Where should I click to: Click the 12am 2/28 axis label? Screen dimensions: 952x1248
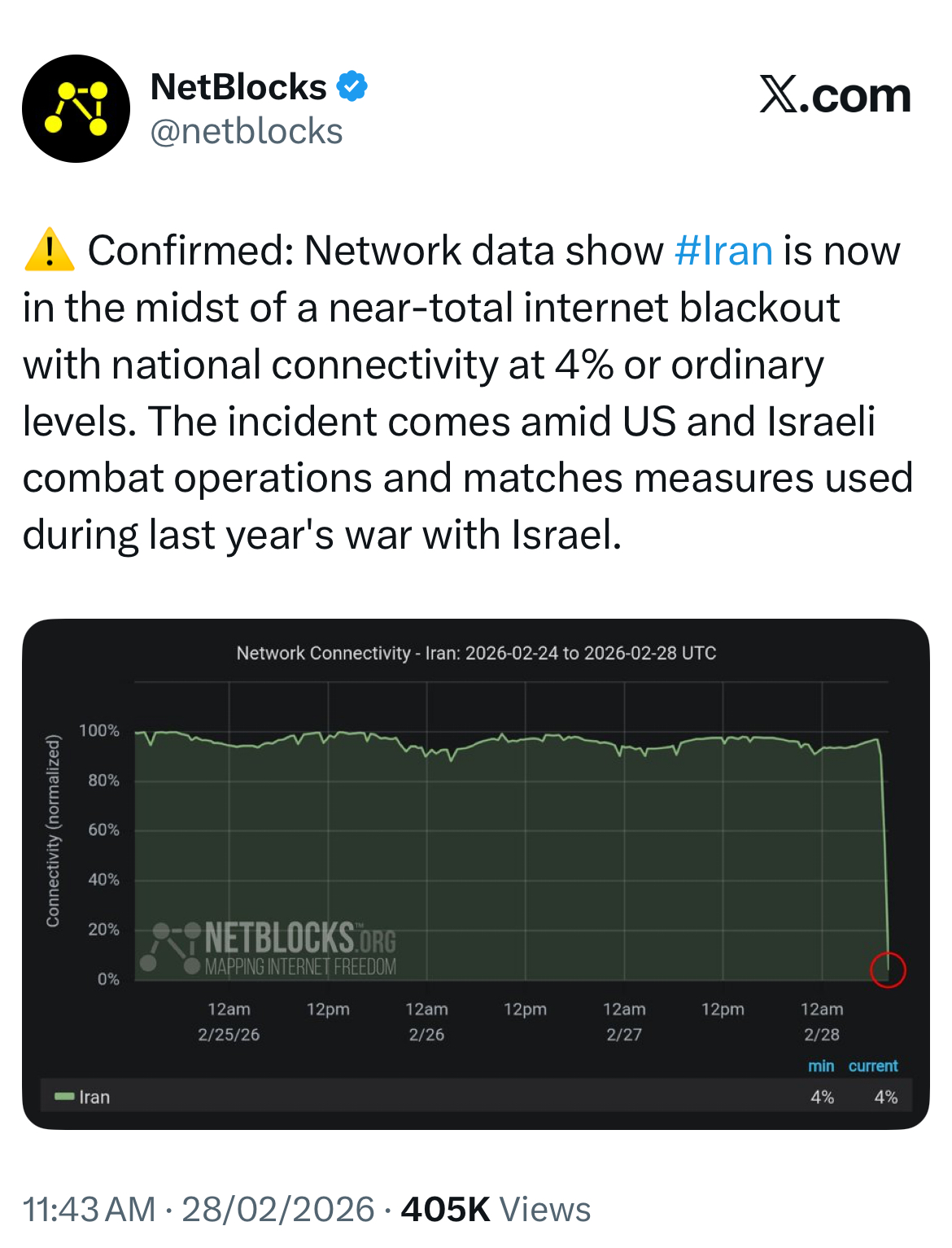822,1021
